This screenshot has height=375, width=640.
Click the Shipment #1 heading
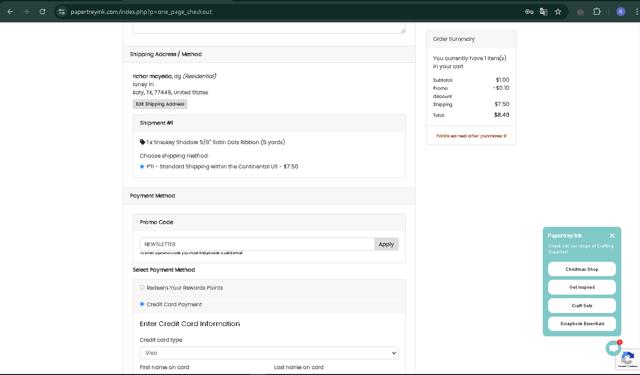(157, 123)
